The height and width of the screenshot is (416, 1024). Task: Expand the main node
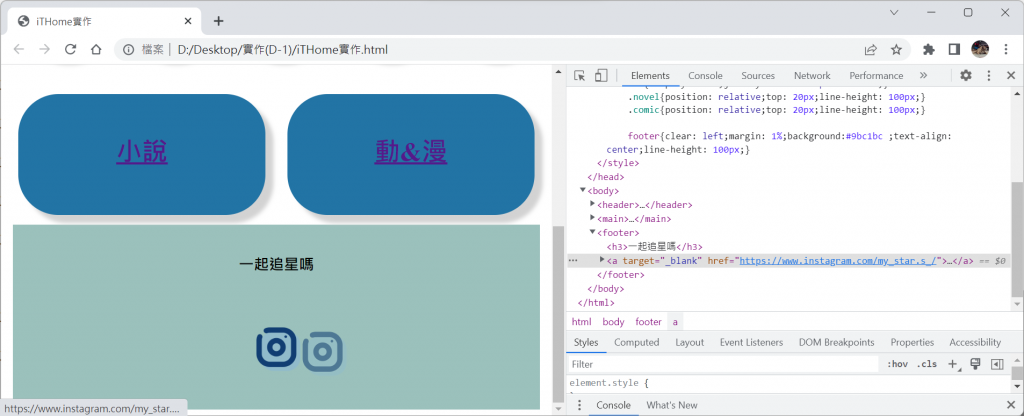coord(592,218)
